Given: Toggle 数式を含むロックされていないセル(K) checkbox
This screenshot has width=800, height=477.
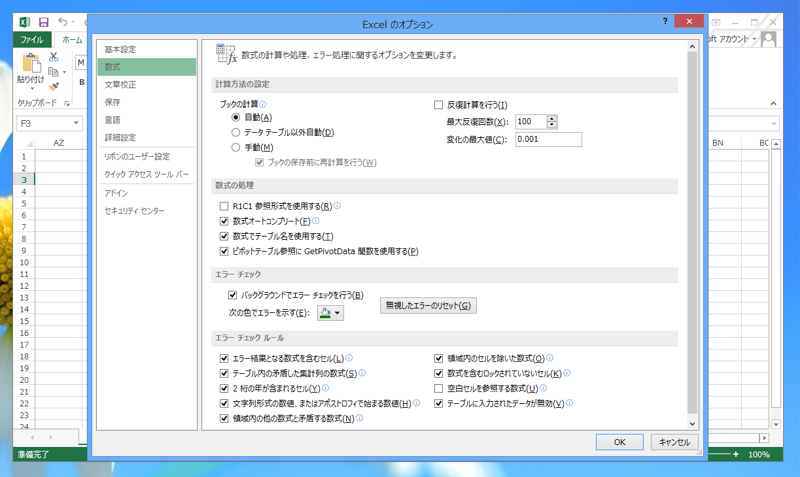Looking at the screenshot, I should coord(438,373).
